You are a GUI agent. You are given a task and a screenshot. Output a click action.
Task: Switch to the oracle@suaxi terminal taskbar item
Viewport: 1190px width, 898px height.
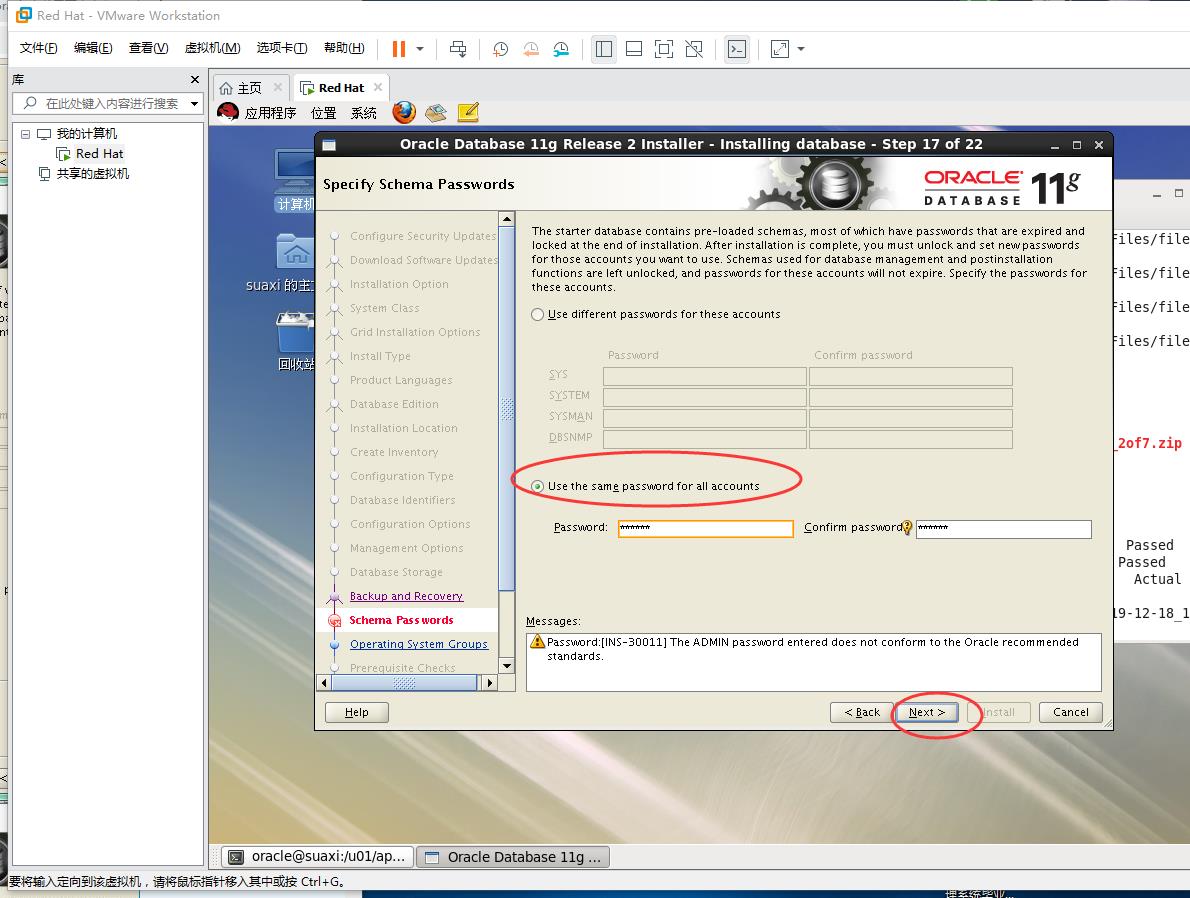(x=318, y=857)
